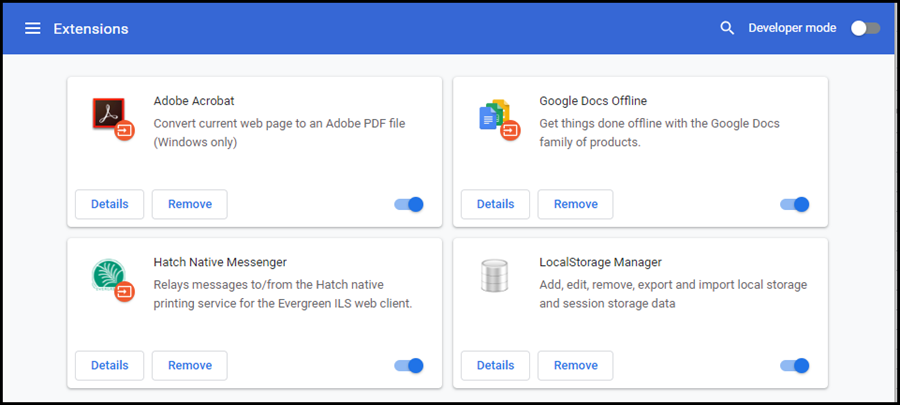Image resolution: width=900 pixels, height=405 pixels.
Task: Toggle Developer mode switch
Action: point(865,28)
